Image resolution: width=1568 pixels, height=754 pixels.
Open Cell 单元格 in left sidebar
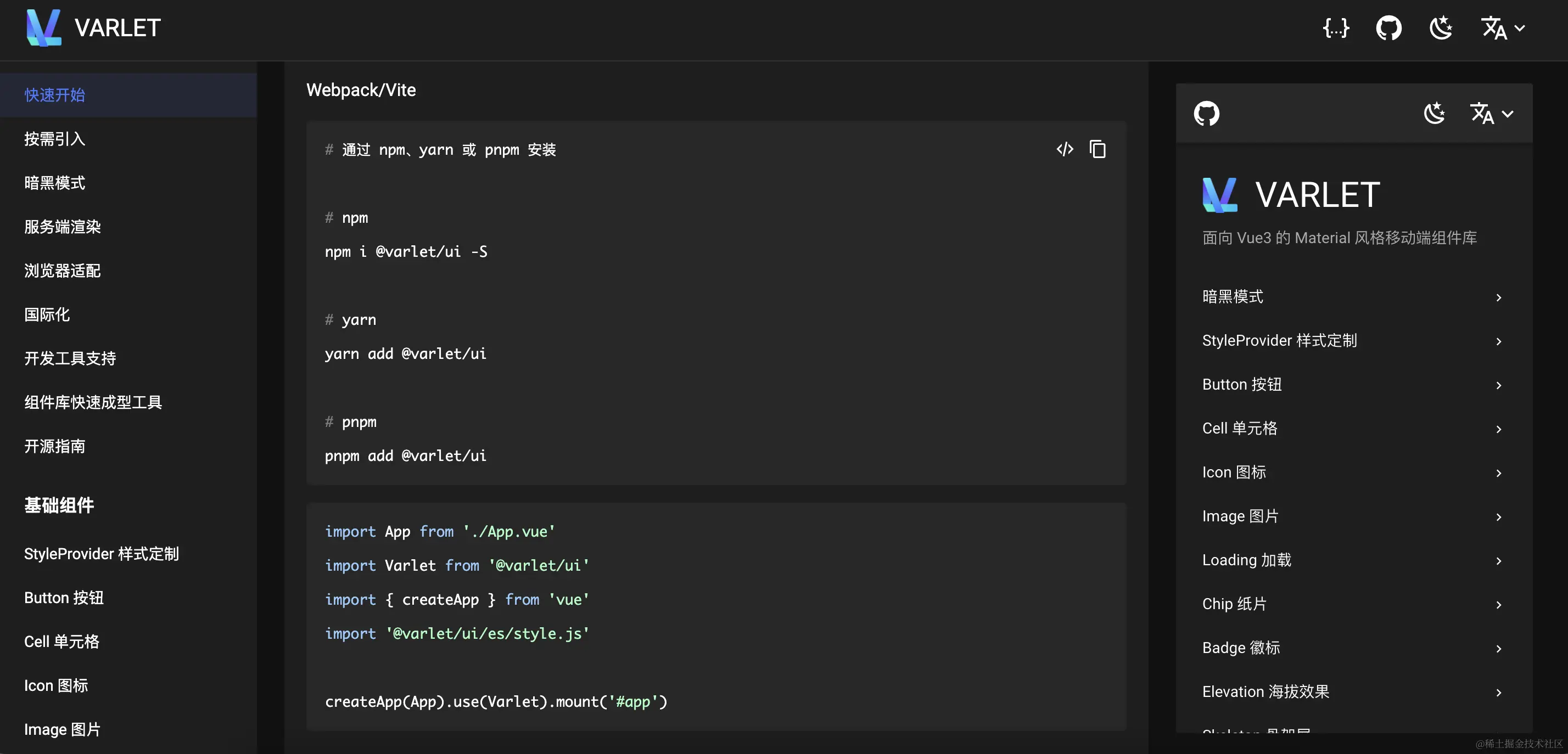click(61, 642)
